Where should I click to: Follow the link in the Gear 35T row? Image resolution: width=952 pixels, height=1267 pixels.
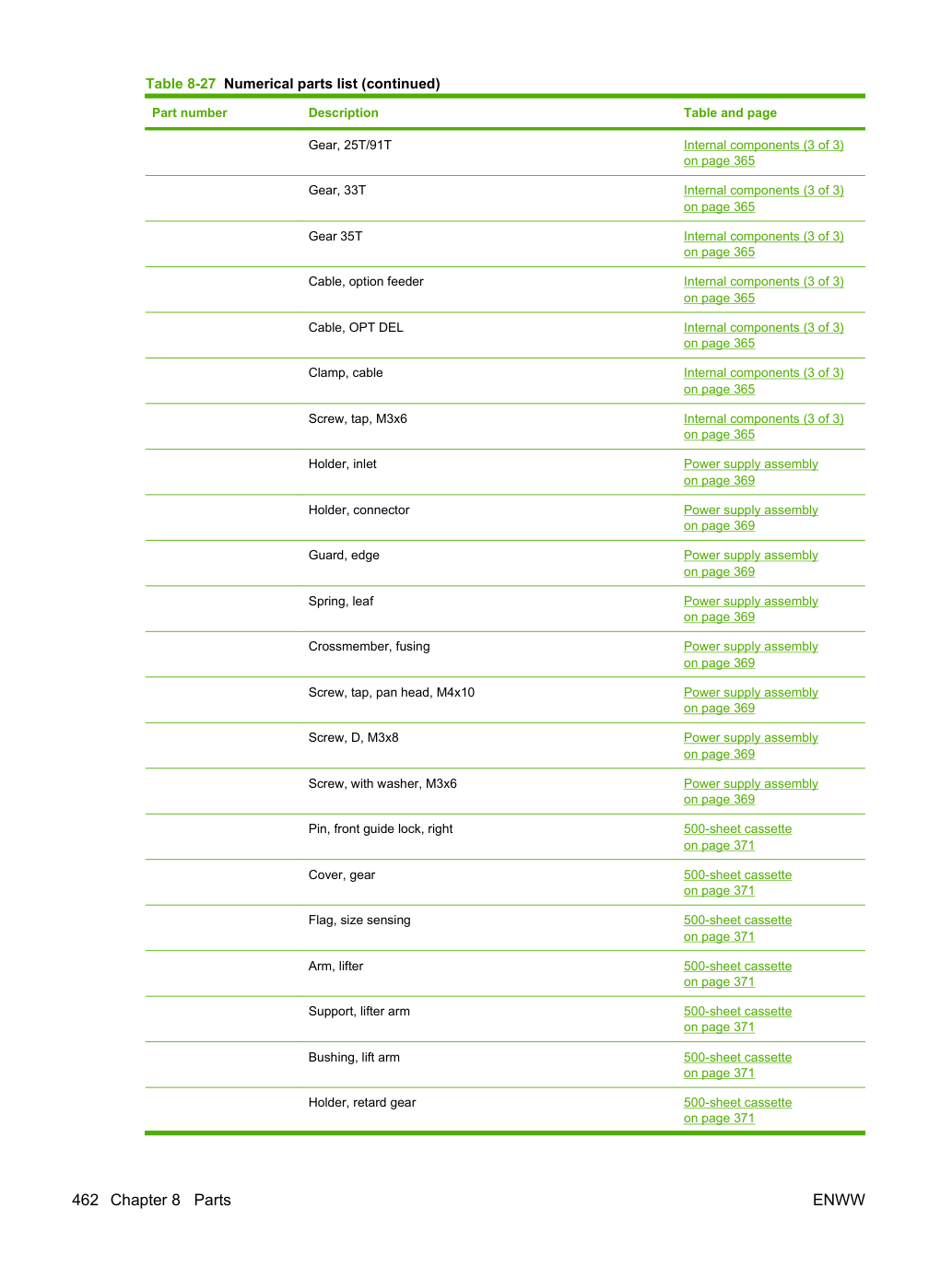(x=763, y=244)
